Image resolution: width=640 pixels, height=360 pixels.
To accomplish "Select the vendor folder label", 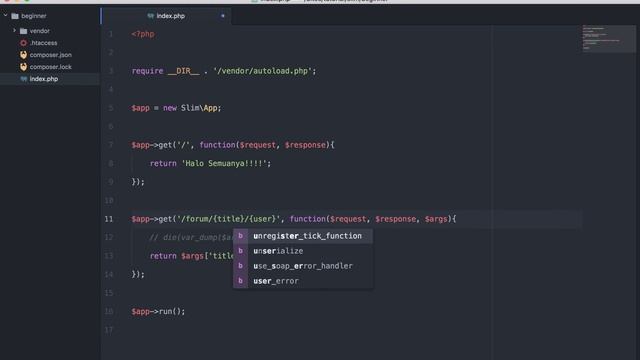I will click(40, 31).
